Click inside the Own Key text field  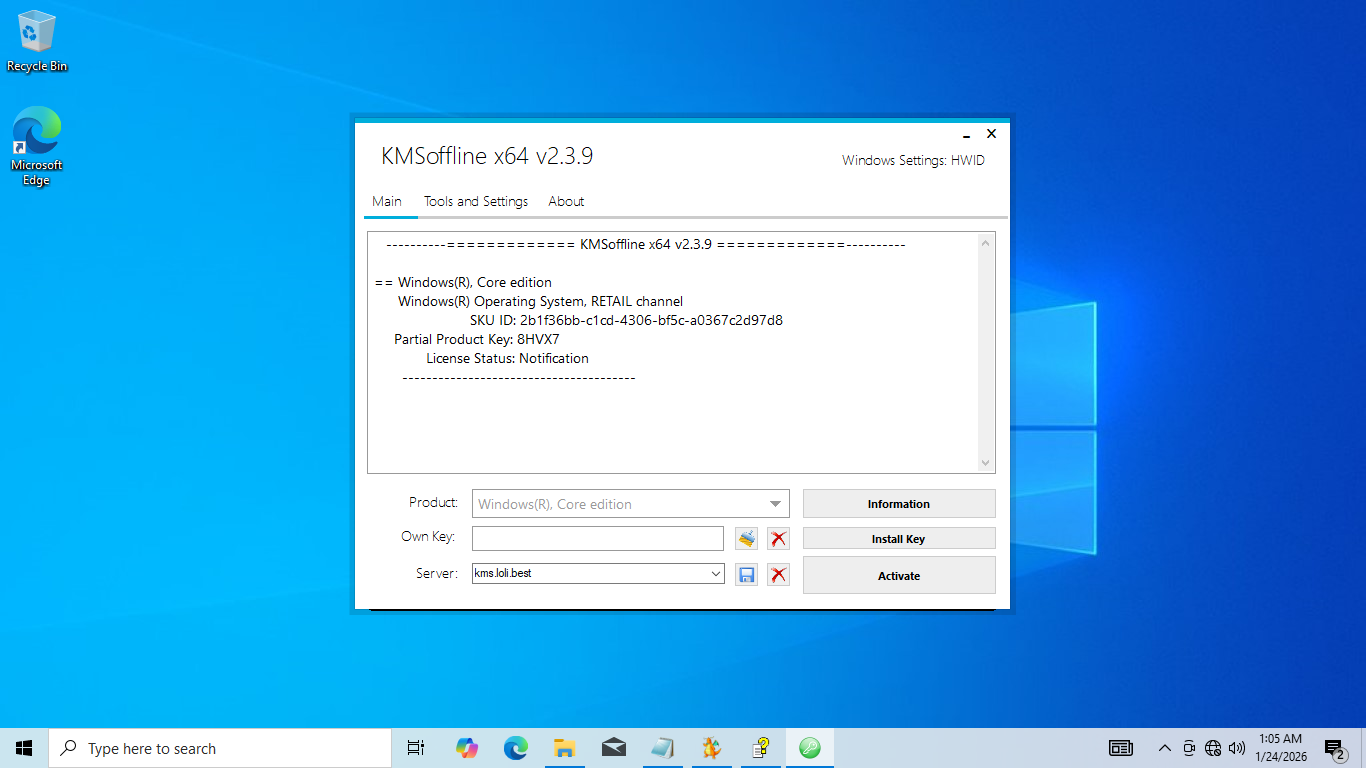[597, 539]
